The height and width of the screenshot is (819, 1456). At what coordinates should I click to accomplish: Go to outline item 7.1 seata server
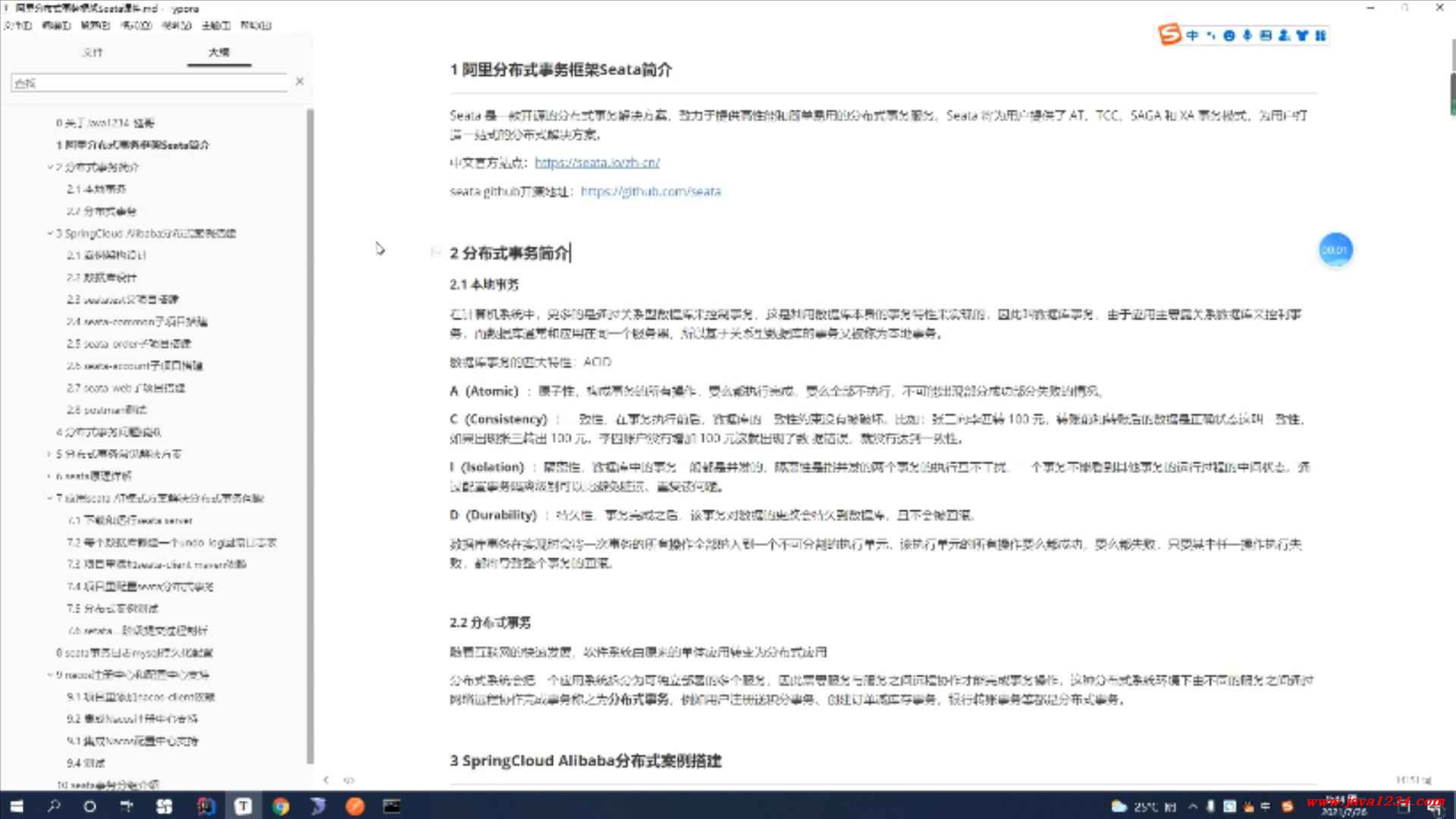130,520
